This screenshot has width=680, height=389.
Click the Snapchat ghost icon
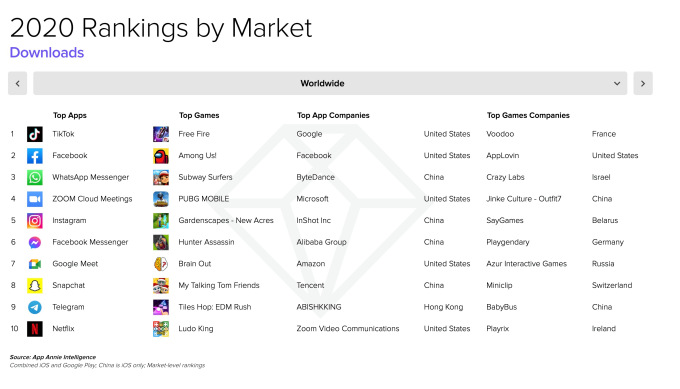click(x=35, y=286)
